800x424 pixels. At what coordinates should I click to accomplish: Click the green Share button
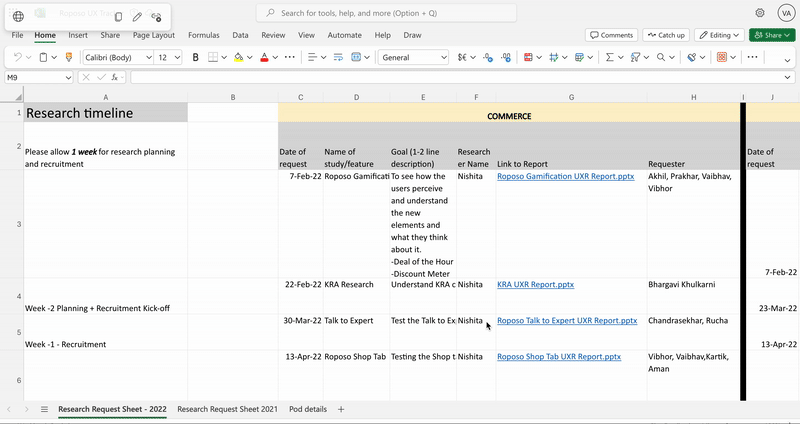(772, 35)
